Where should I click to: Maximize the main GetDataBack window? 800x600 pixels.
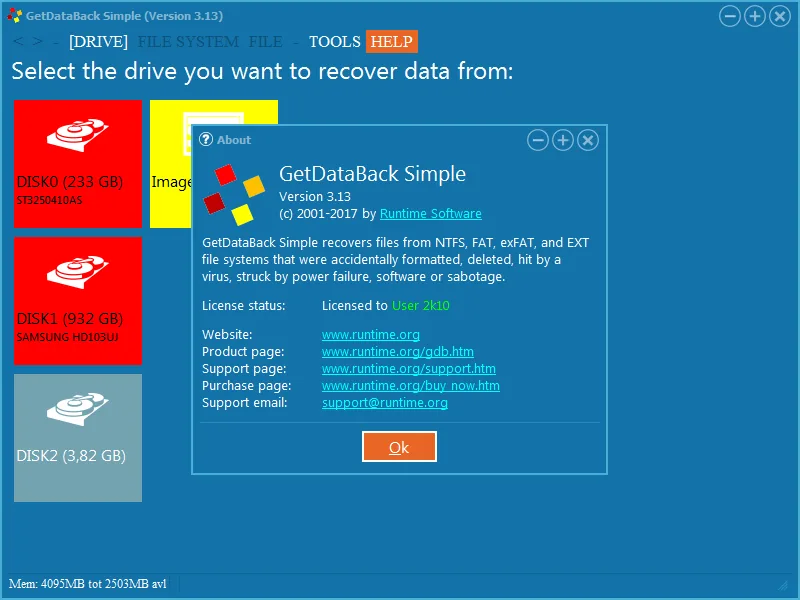pyautogui.click(x=755, y=16)
